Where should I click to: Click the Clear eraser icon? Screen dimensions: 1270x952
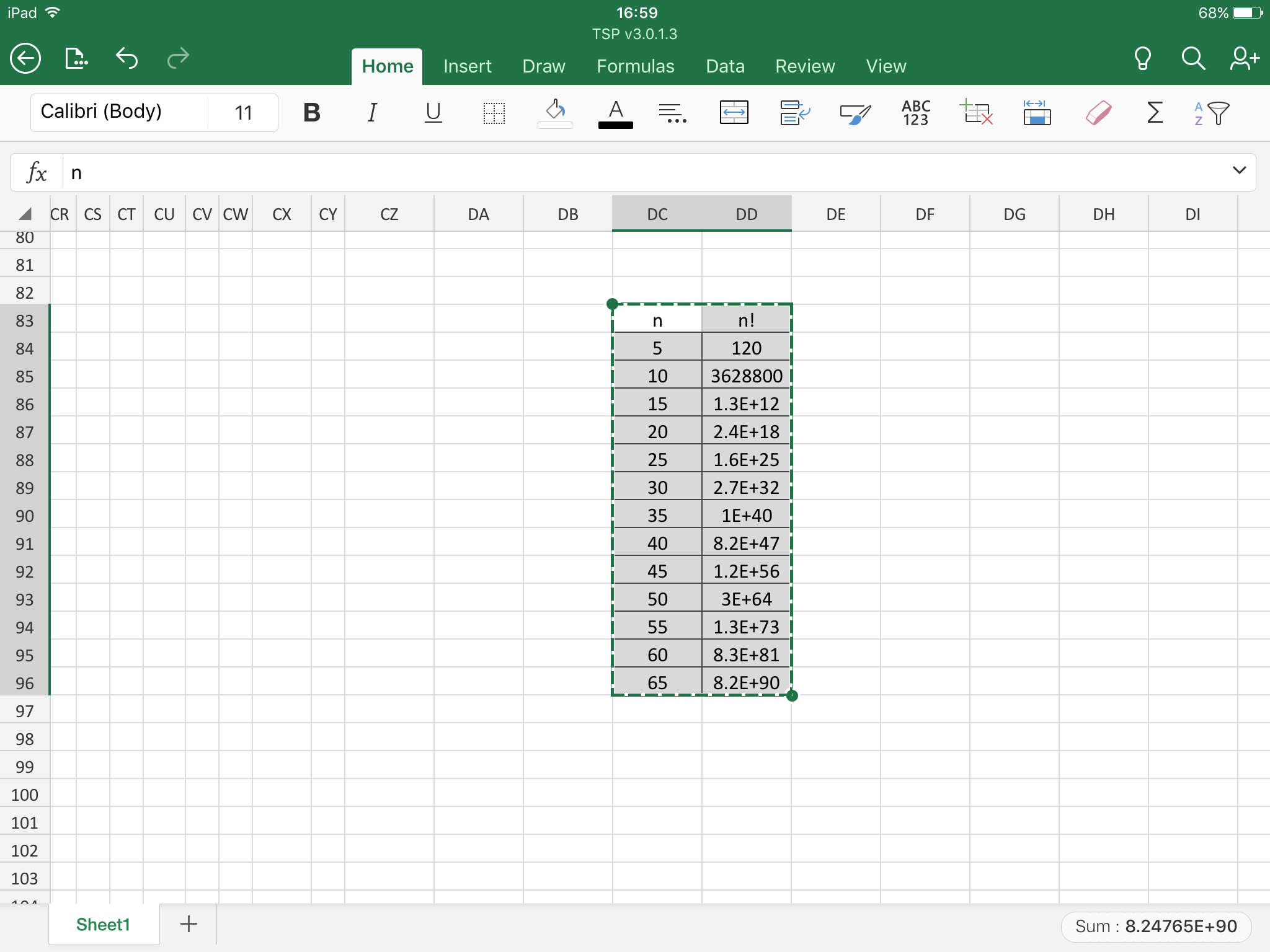point(1098,113)
